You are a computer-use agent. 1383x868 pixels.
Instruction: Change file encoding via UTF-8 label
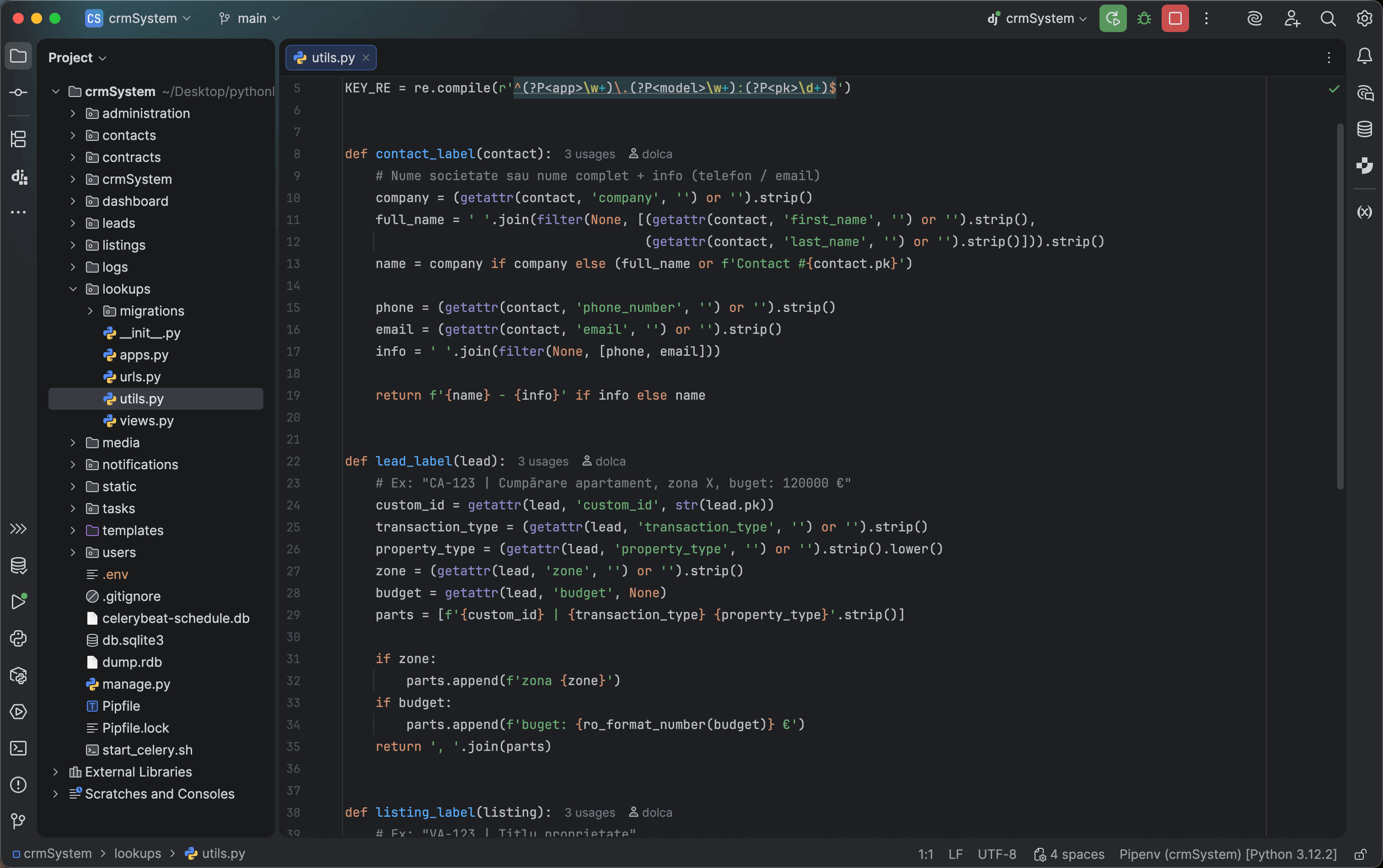click(x=997, y=854)
